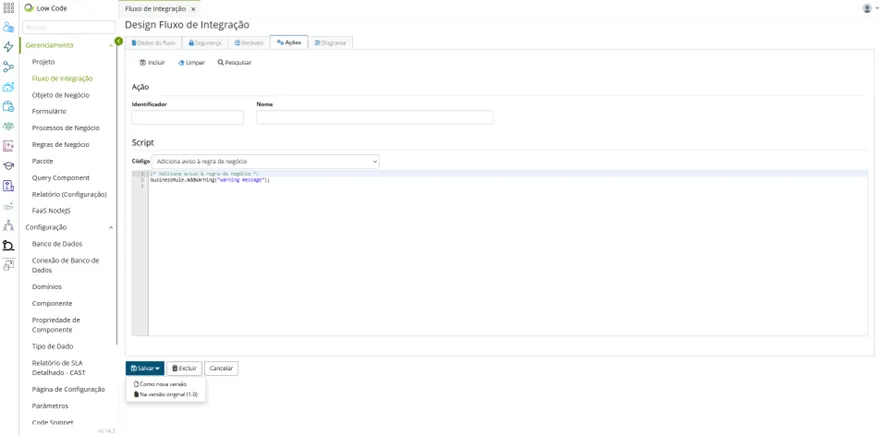Open Conexão de Banco de Dados
This screenshot has width=886, height=436.
[66, 265]
